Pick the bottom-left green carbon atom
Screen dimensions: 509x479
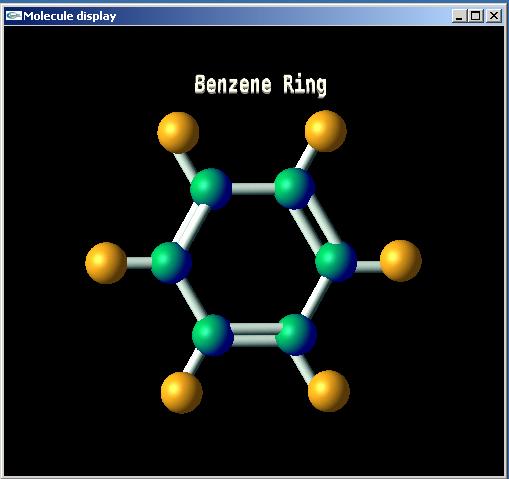point(212,335)
